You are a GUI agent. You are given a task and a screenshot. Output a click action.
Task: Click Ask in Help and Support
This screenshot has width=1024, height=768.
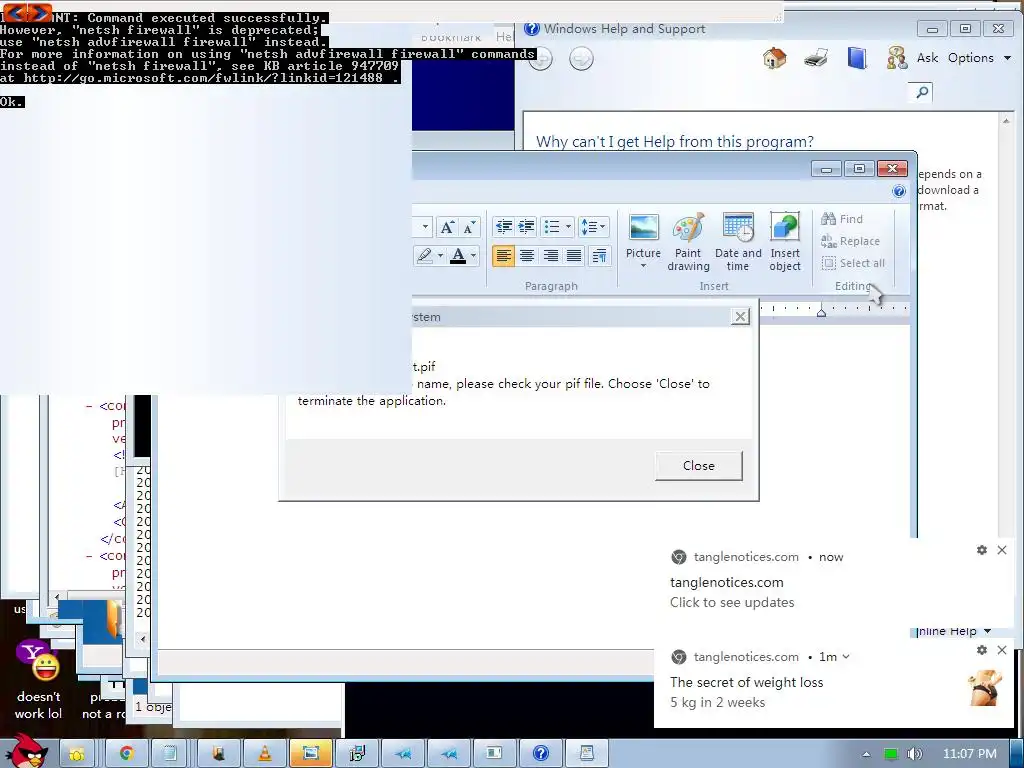(912, 57)
